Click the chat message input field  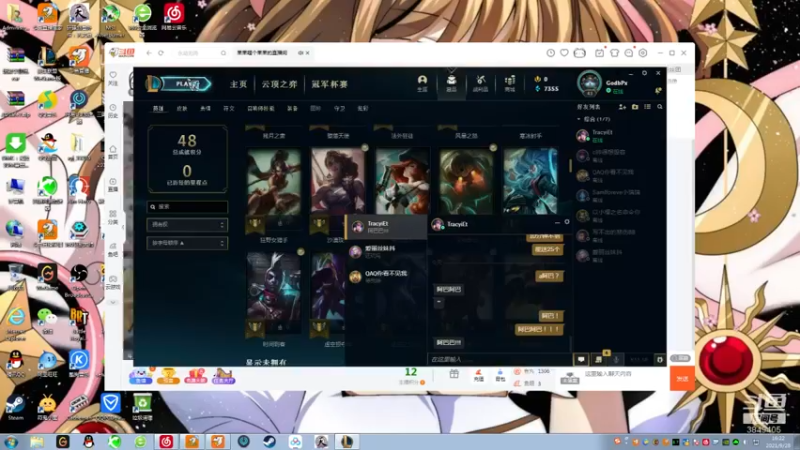498,359
